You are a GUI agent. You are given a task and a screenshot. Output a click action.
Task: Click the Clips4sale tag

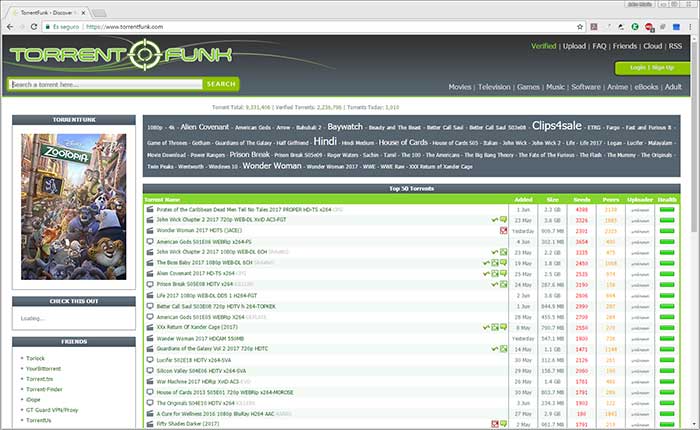click(x=556, y=126)
